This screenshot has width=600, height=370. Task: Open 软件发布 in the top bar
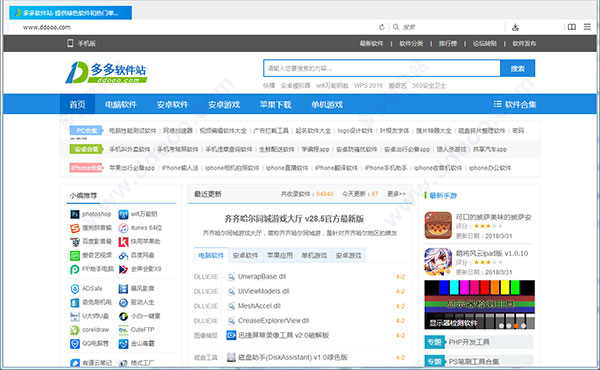pos(524,44)
